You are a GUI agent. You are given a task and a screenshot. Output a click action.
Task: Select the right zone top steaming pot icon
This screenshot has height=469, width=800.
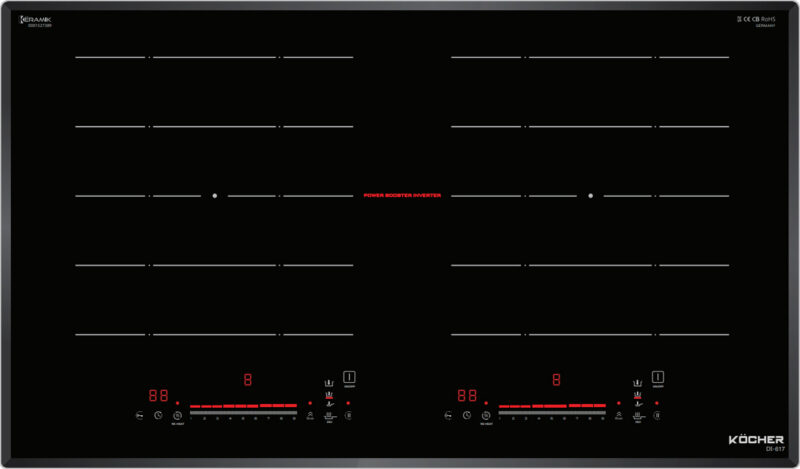(637, 382)
